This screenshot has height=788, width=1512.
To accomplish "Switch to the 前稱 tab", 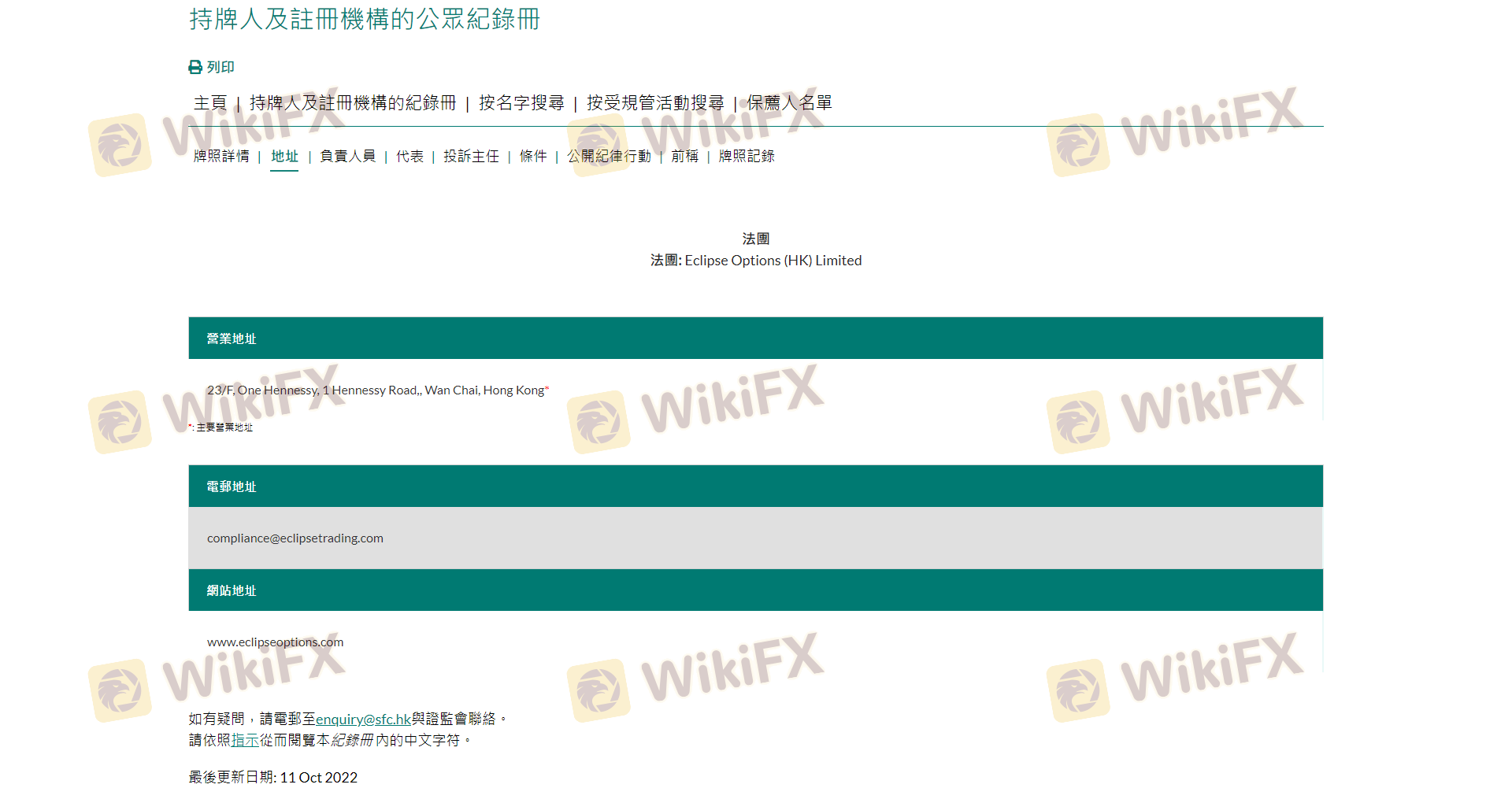I will 685,157.
